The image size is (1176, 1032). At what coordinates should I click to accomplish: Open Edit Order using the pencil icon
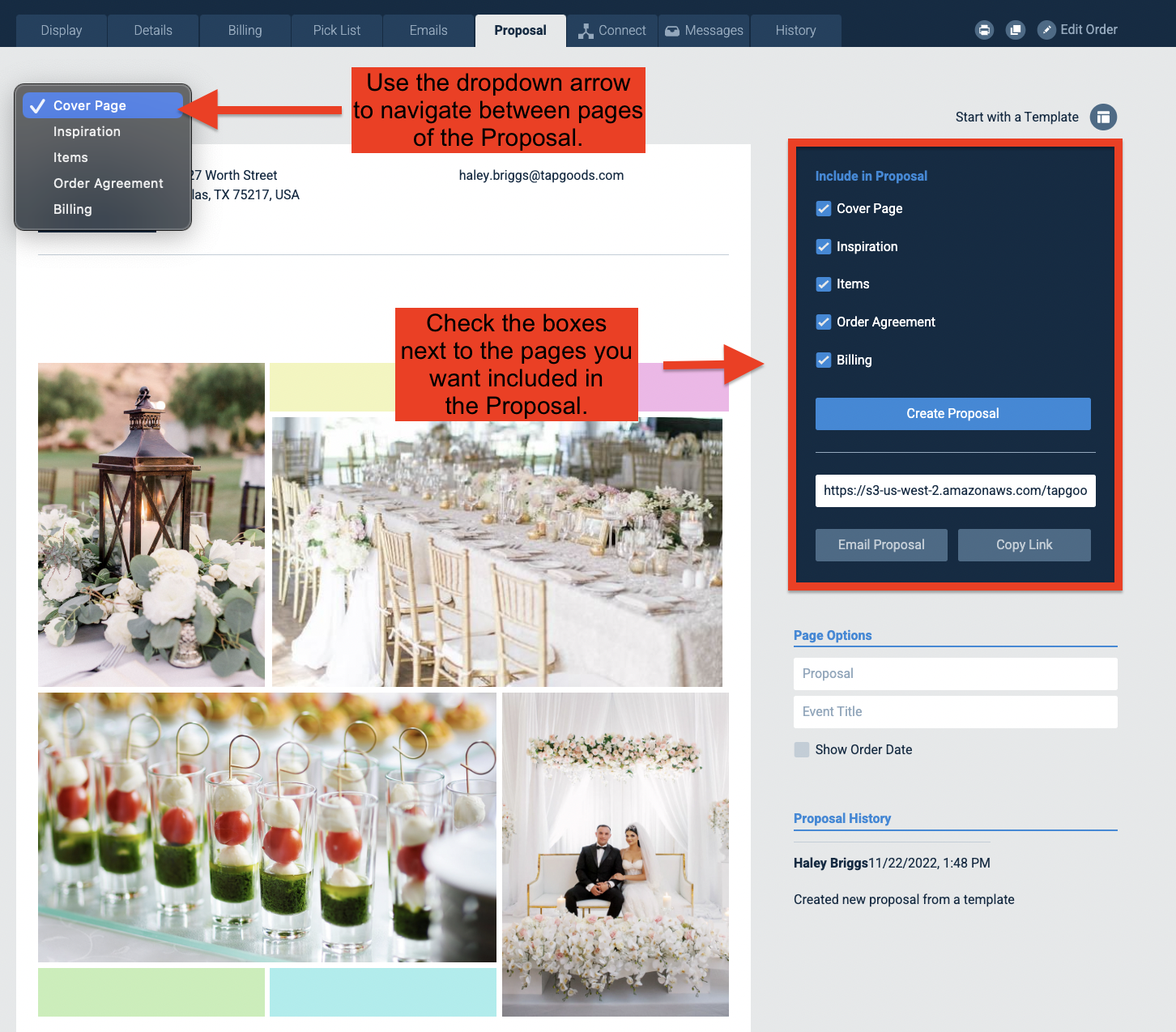[1046, 29]
